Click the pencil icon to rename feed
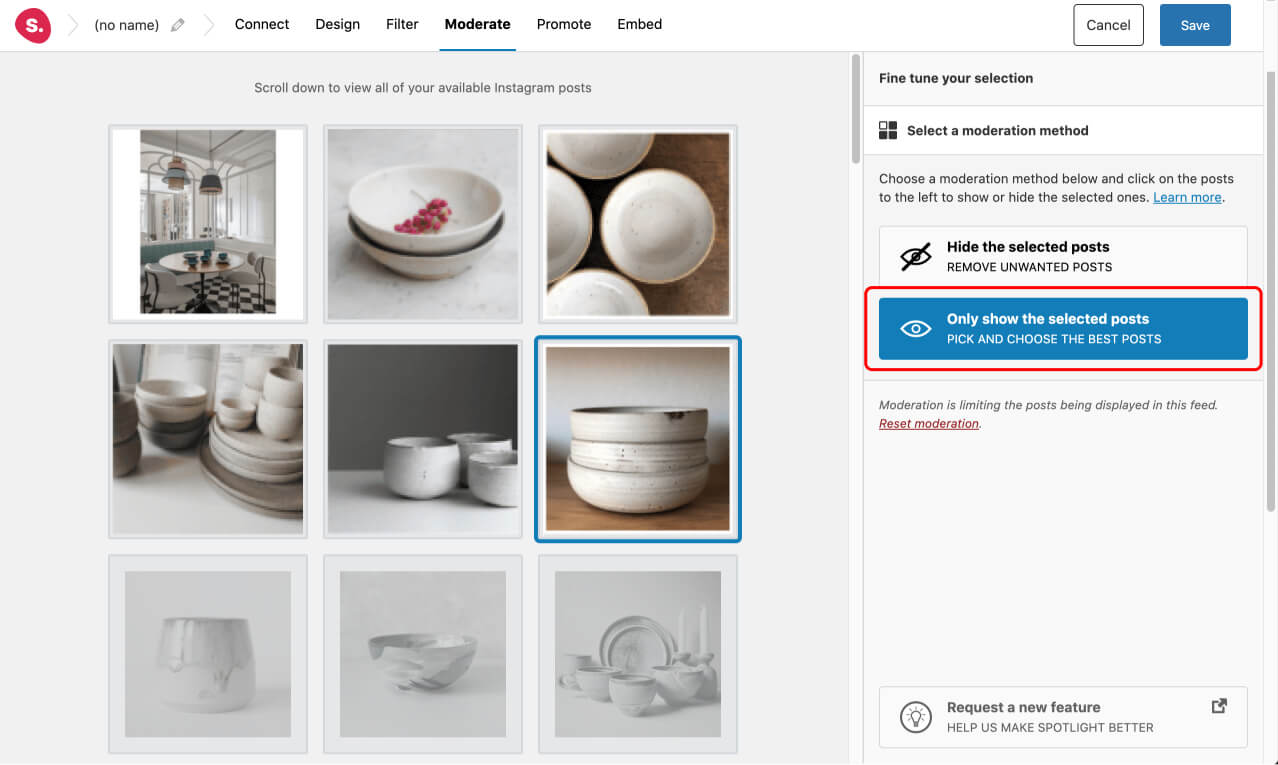1278x765 pixels. coord(178,25)
